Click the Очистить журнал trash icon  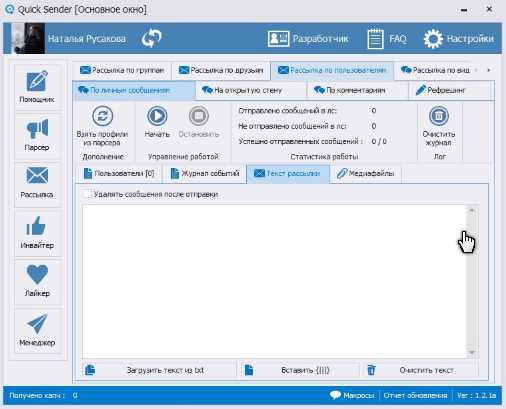coord(439,116)
